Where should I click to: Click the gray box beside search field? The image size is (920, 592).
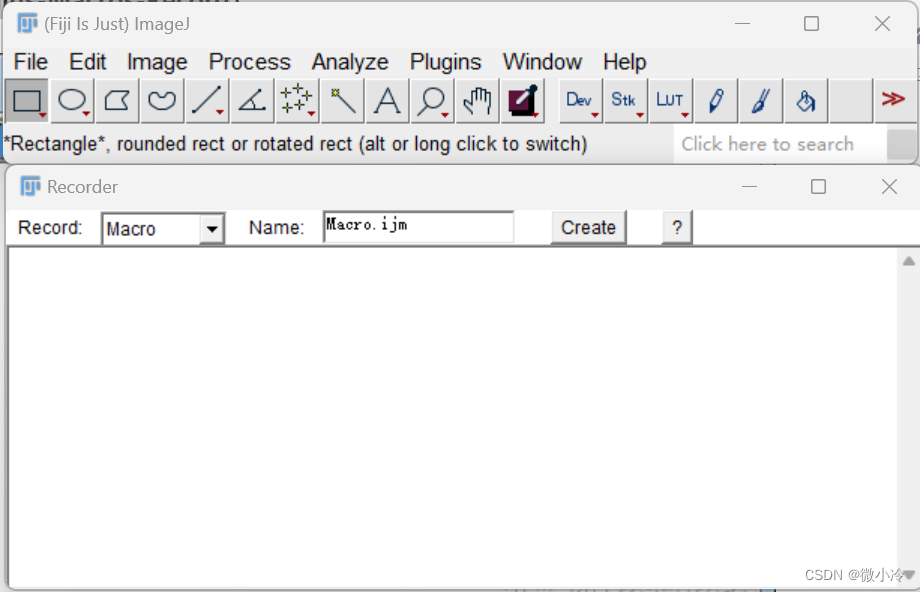(901, 144)
